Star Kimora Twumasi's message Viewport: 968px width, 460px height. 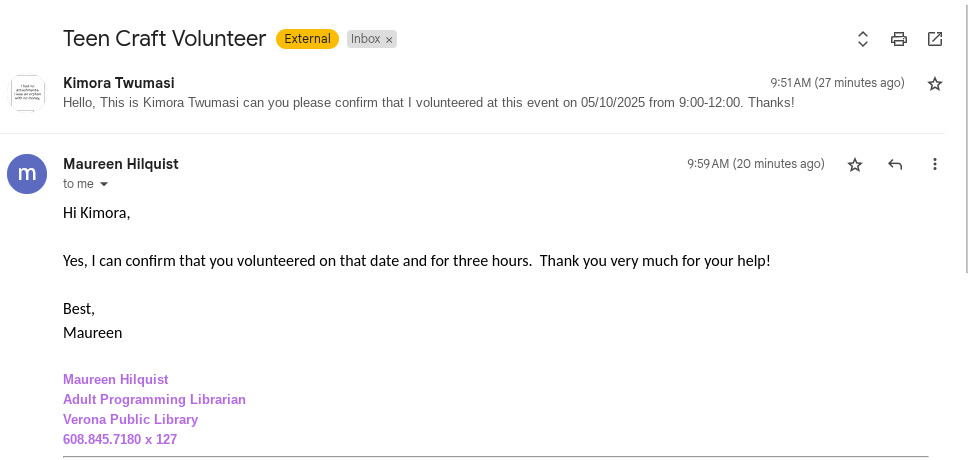coord(935,84)
